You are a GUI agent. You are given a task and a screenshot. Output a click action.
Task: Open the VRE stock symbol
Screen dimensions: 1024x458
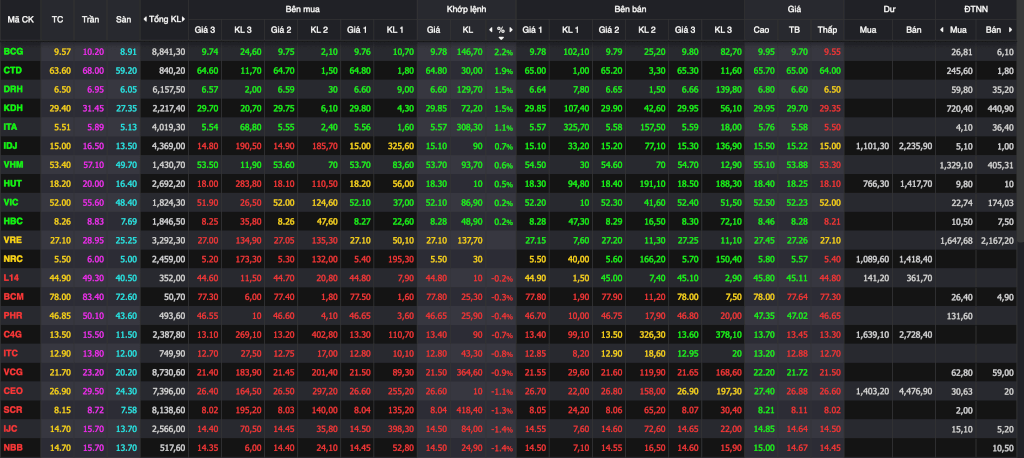coord(12,239)
